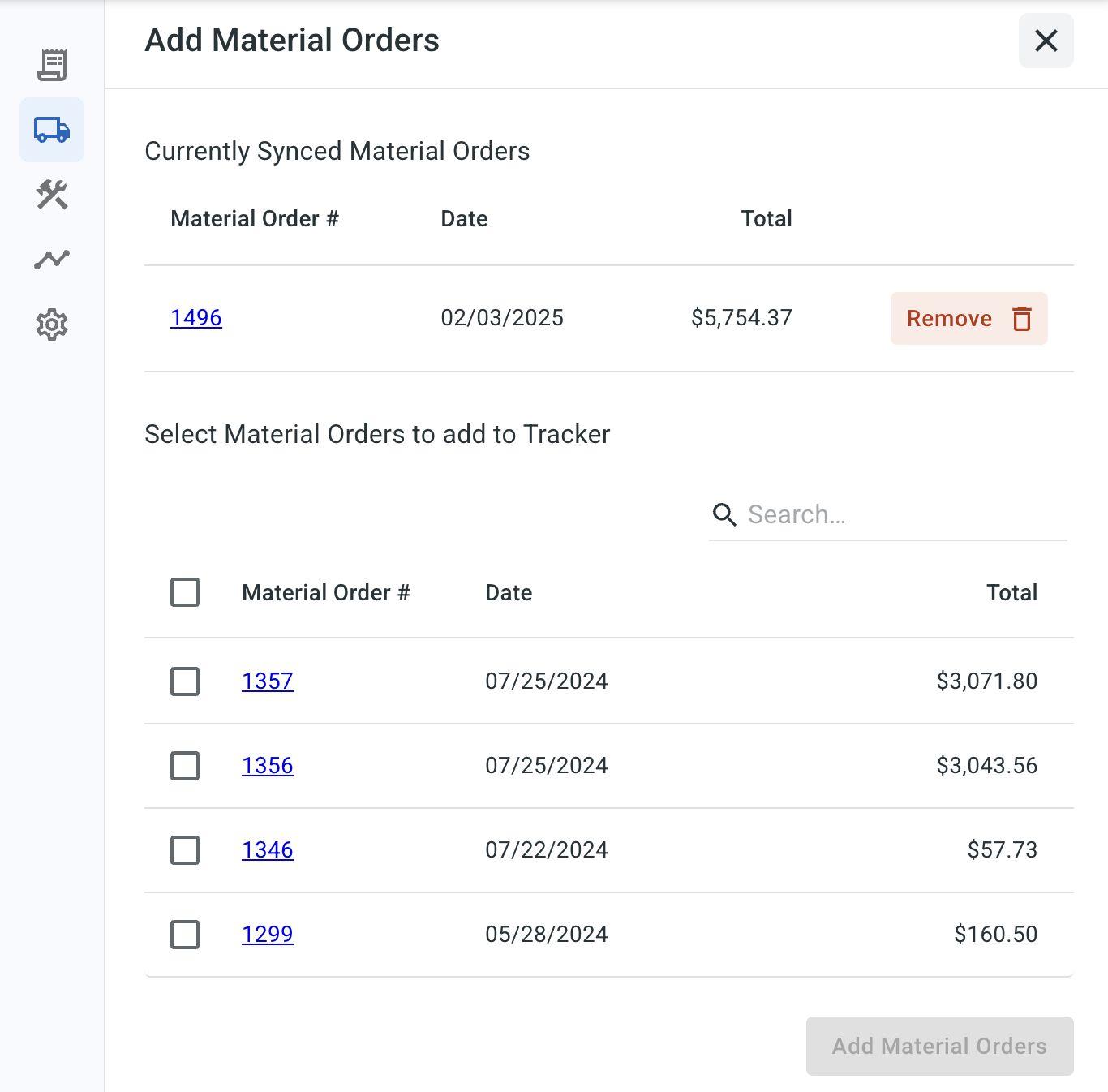Tick the checkbox for order 1346
This screenshot has width=1108, height=1092.
(x=185, y=850)
